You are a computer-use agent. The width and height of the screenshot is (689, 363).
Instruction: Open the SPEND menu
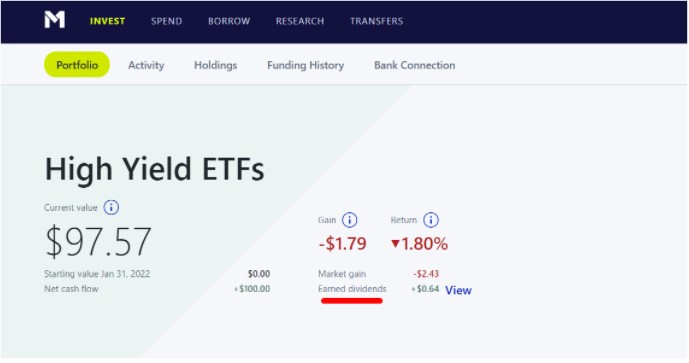click(167, 21)
